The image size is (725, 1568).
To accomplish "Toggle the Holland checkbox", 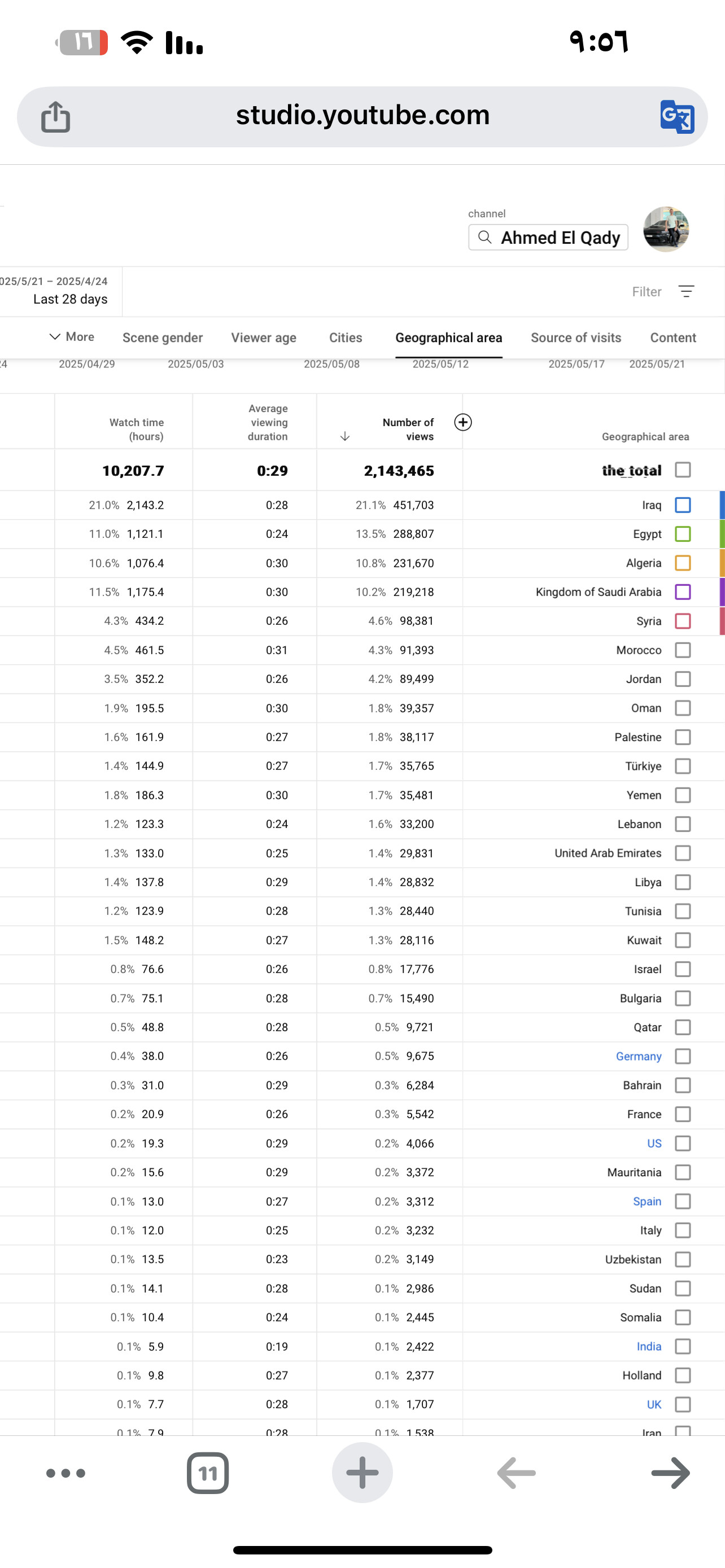I will tap(683, 1376).
